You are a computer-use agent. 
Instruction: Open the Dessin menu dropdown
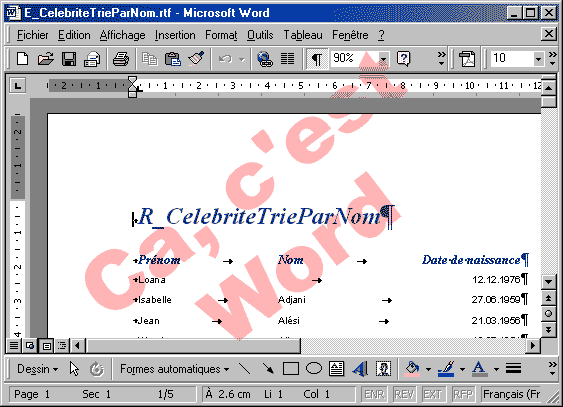point(37,369)
